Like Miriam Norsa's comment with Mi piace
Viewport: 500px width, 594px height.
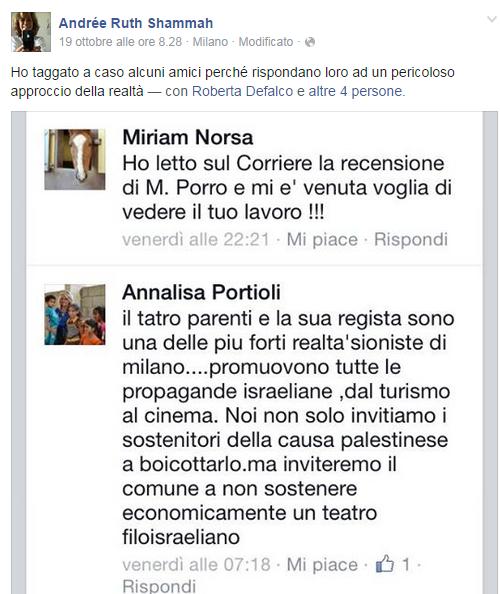pos(322,239)
